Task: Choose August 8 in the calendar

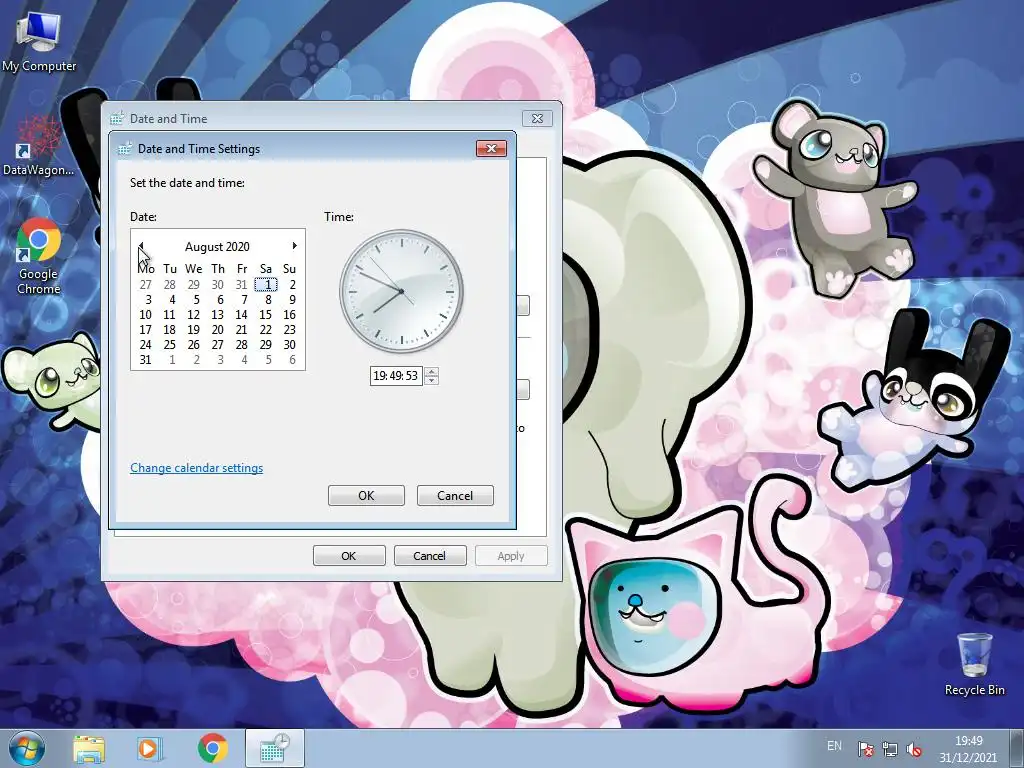Action: 266,300
